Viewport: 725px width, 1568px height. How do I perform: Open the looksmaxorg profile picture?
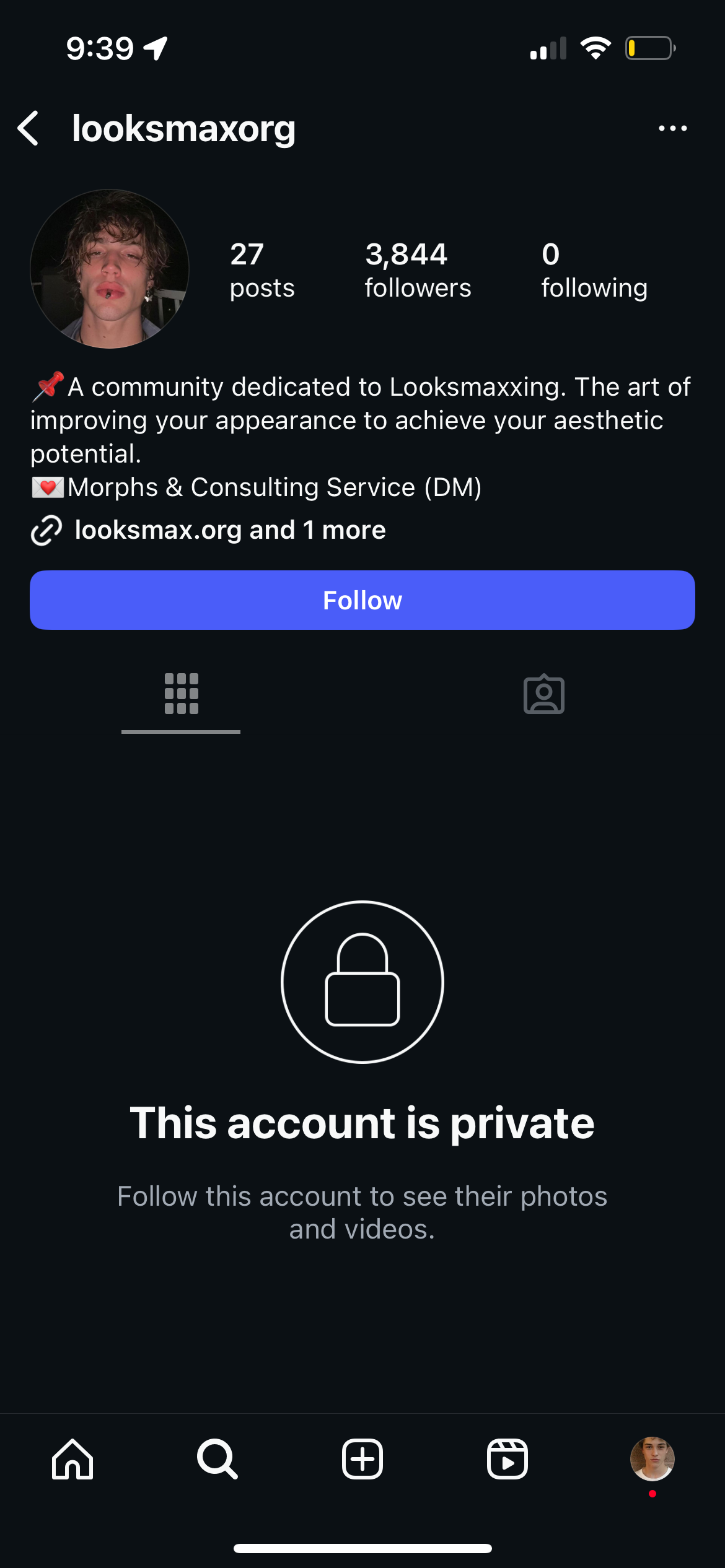click(110, 269)
